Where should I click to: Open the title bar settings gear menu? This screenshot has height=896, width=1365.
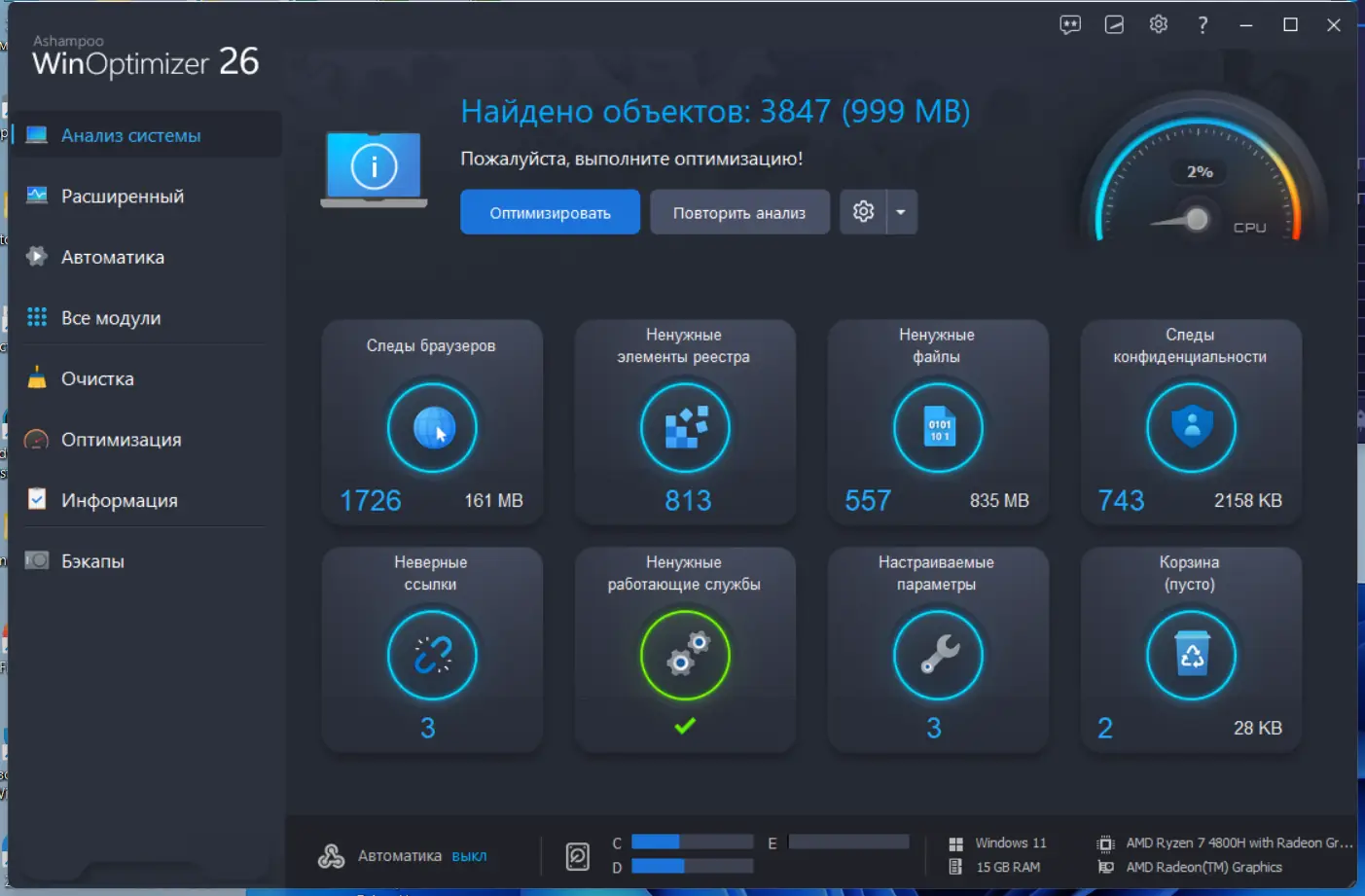coord(1158,24)
